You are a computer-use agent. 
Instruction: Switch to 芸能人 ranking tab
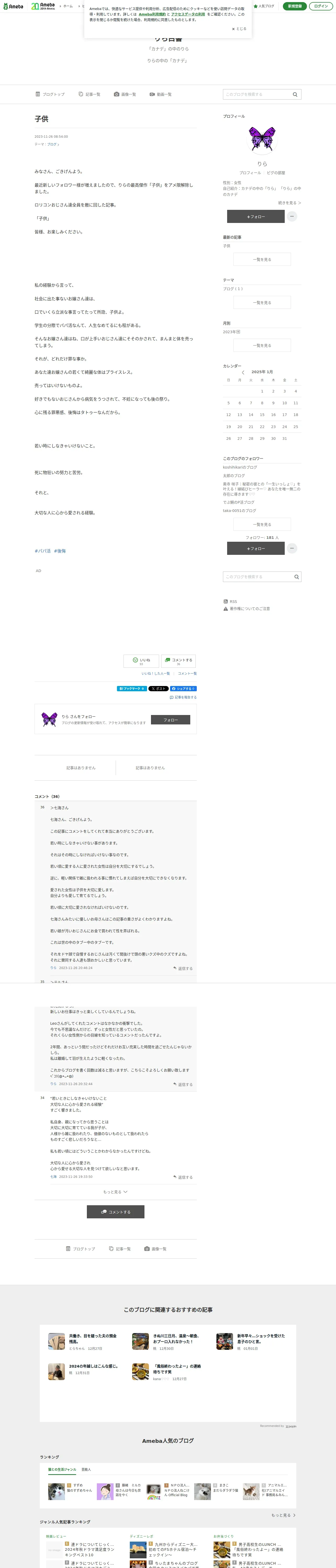point(86,1469)
